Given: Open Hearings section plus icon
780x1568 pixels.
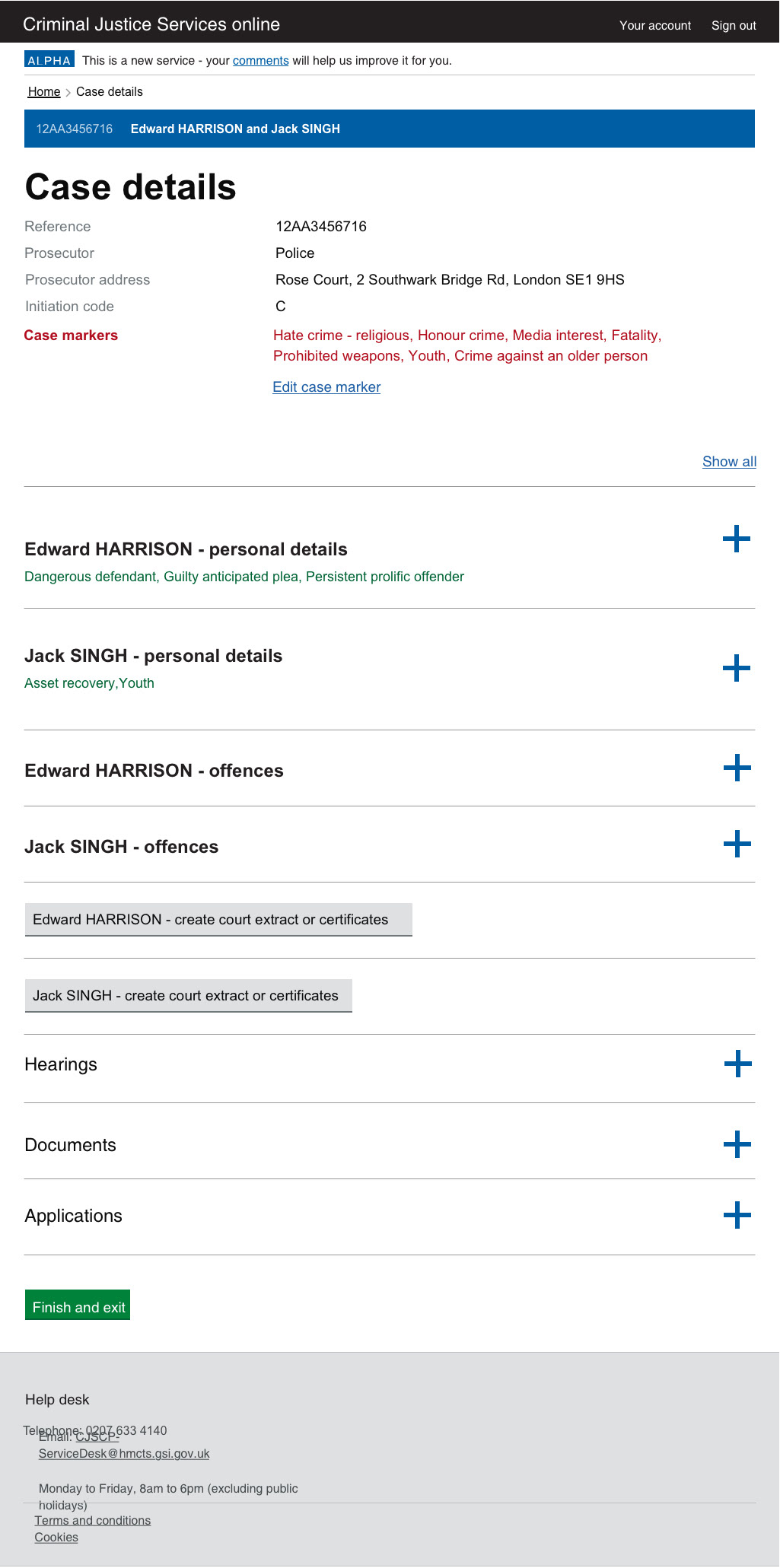Looking at the screenshot, I should click(x=737, y=1064).
